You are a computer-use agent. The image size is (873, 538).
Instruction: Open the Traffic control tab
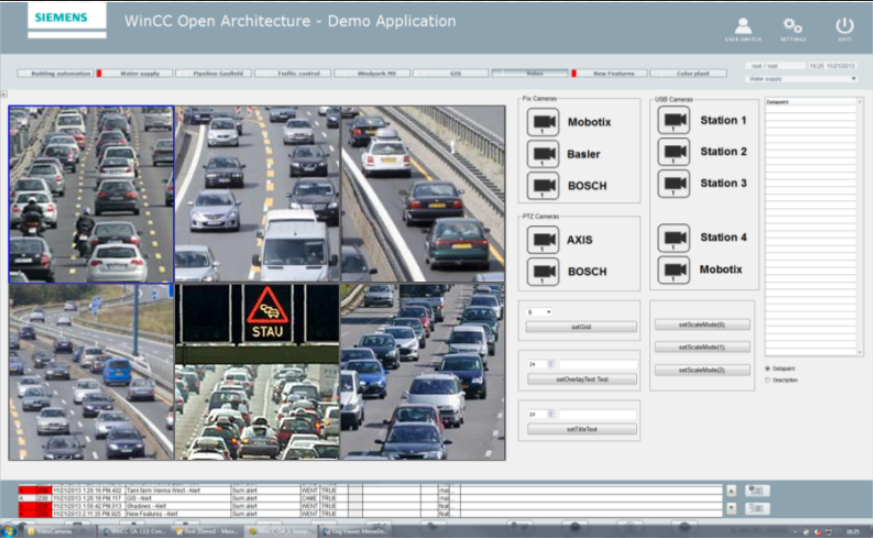tap(293, 74)
